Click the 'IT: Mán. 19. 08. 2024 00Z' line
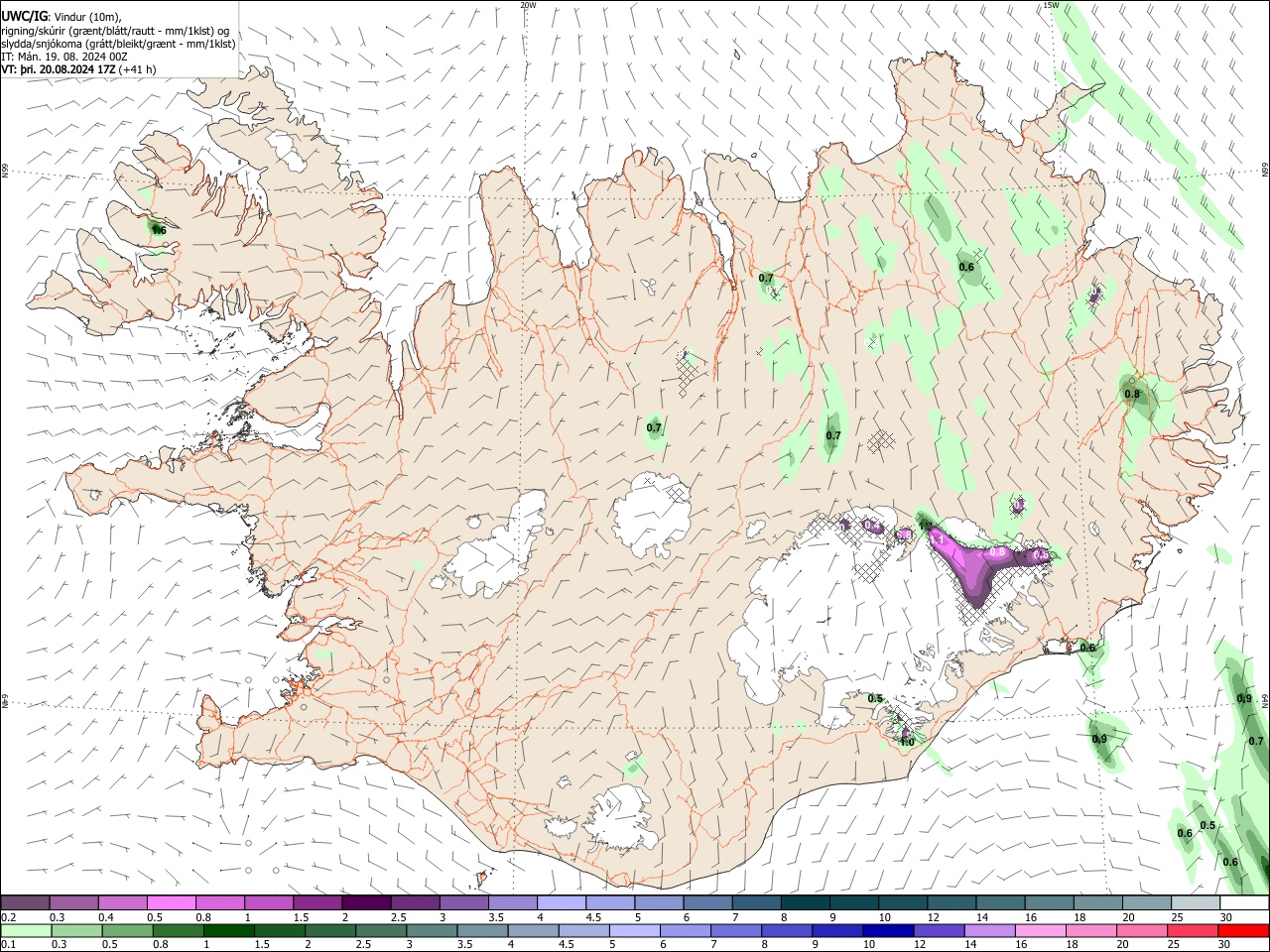Screen dimensions: 1270x952 click(x=64, y=57)
